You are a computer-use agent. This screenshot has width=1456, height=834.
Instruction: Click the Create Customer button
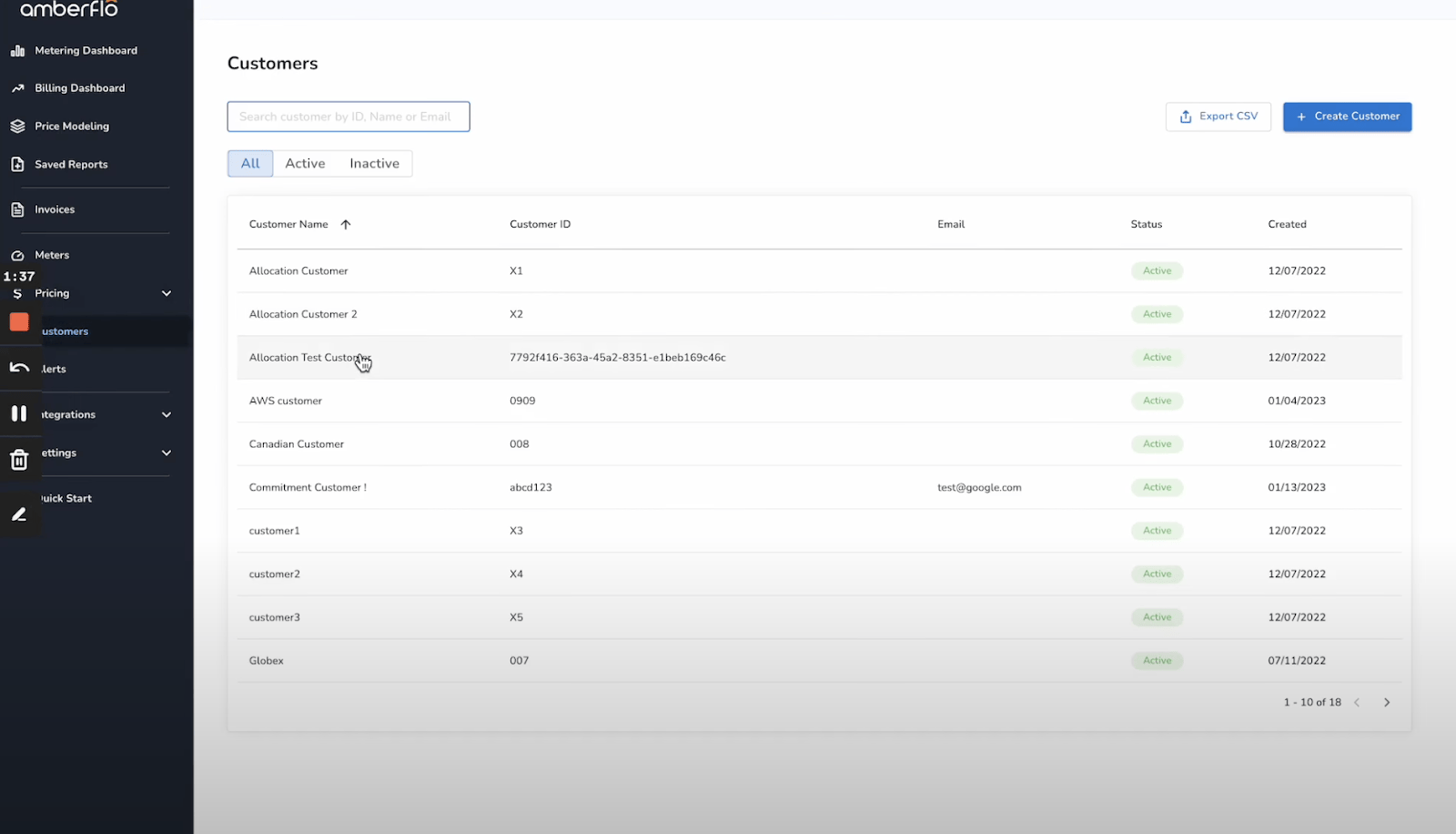[1347, 116]
